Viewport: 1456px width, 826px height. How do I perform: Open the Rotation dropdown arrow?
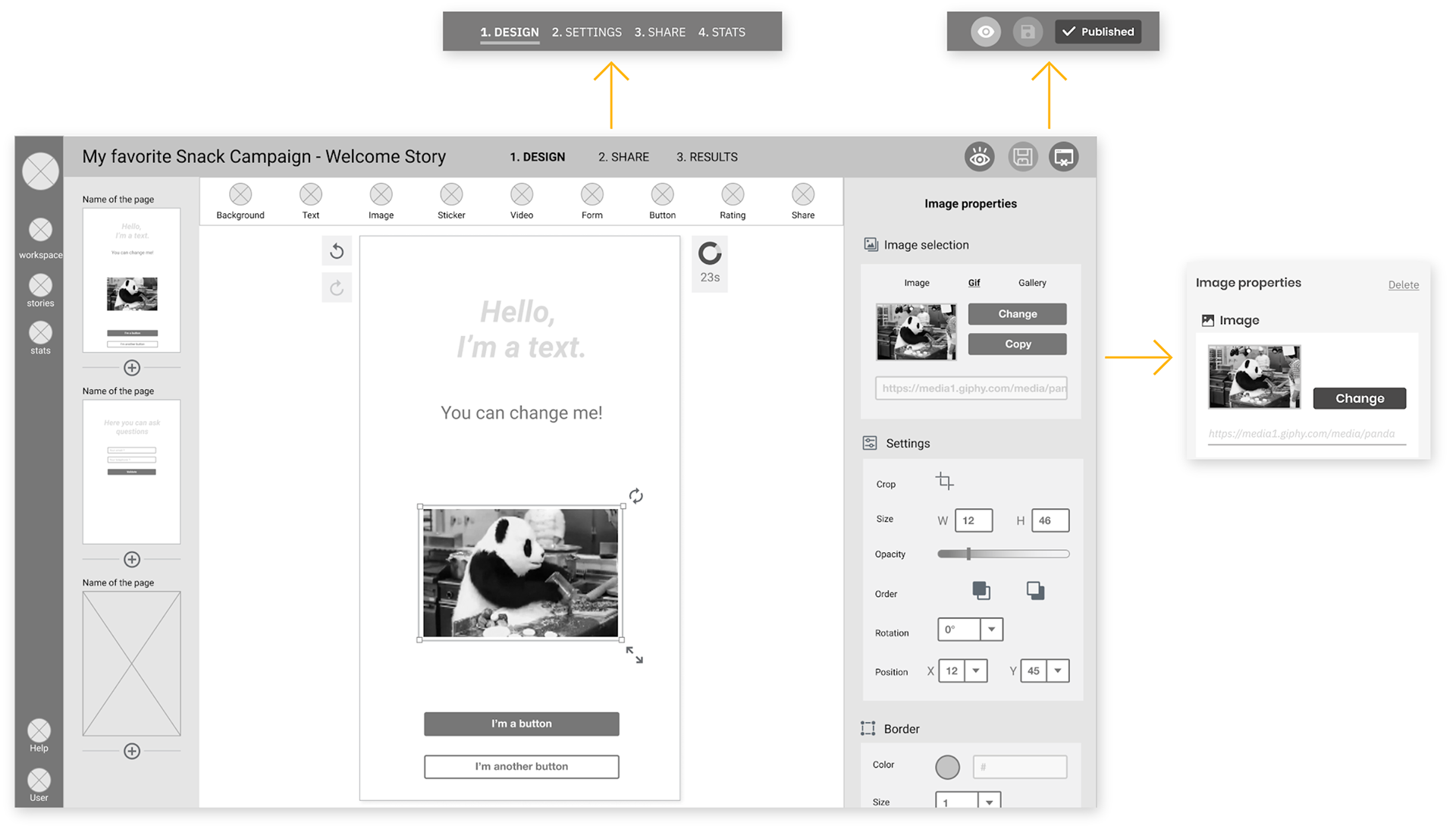991,630
